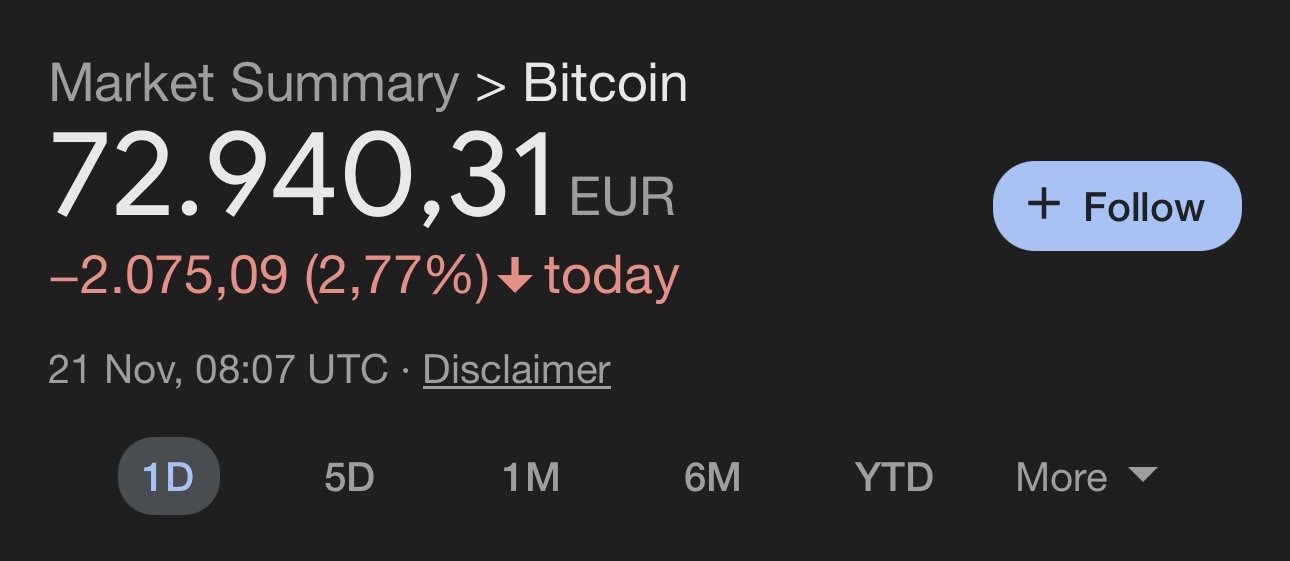Follow Bitcoin using the Follow button
The image size is (1290, 561).
(x=1116, y=206)
